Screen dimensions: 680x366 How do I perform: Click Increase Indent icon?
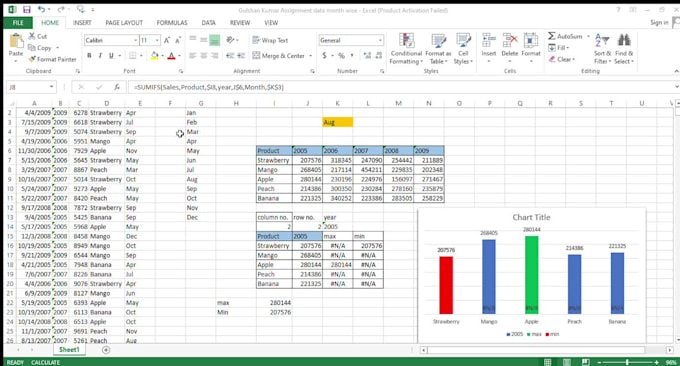[x=241, y=56]
